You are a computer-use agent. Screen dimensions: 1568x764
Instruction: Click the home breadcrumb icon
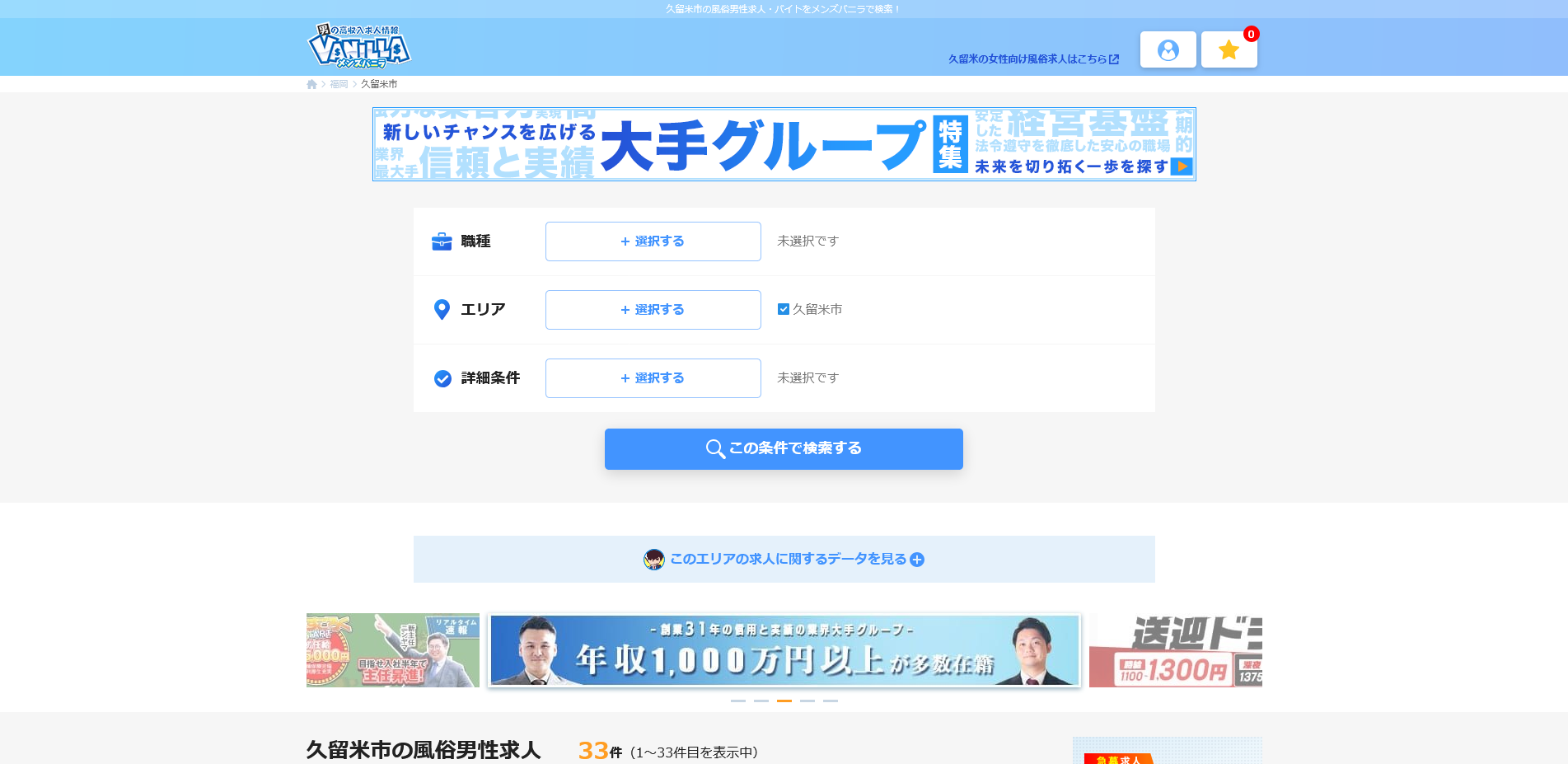click(x=311, y=84)
